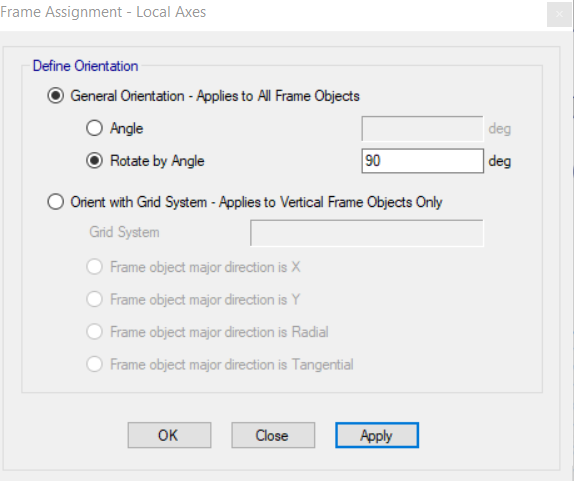Click the Frame Assignment - Local Axes title
Image resolution: width=574 pixels, height=481 pixels.
pyautogui.click(x=103, y=12)
